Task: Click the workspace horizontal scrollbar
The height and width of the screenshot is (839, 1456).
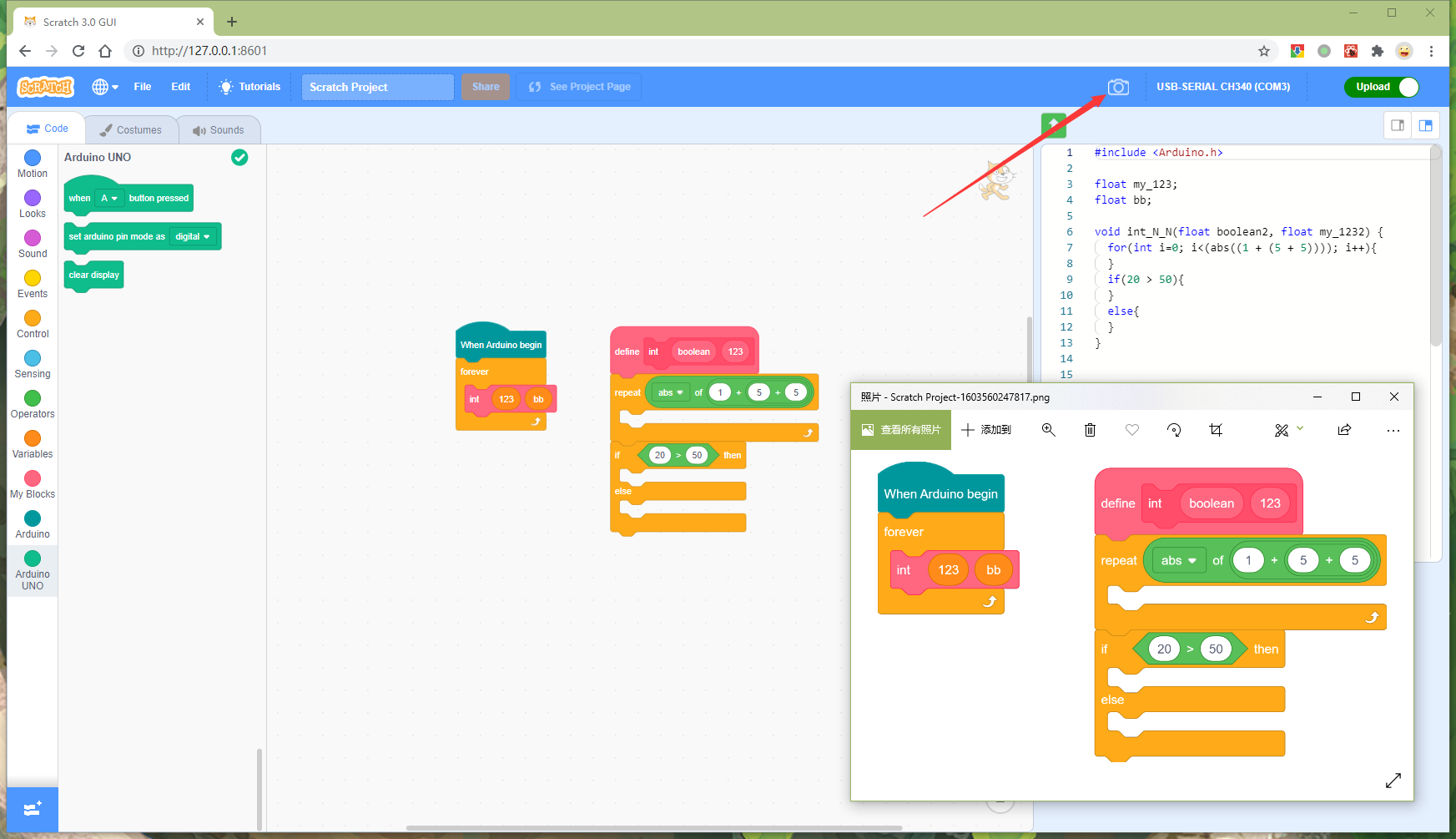Action: (654, 828)
